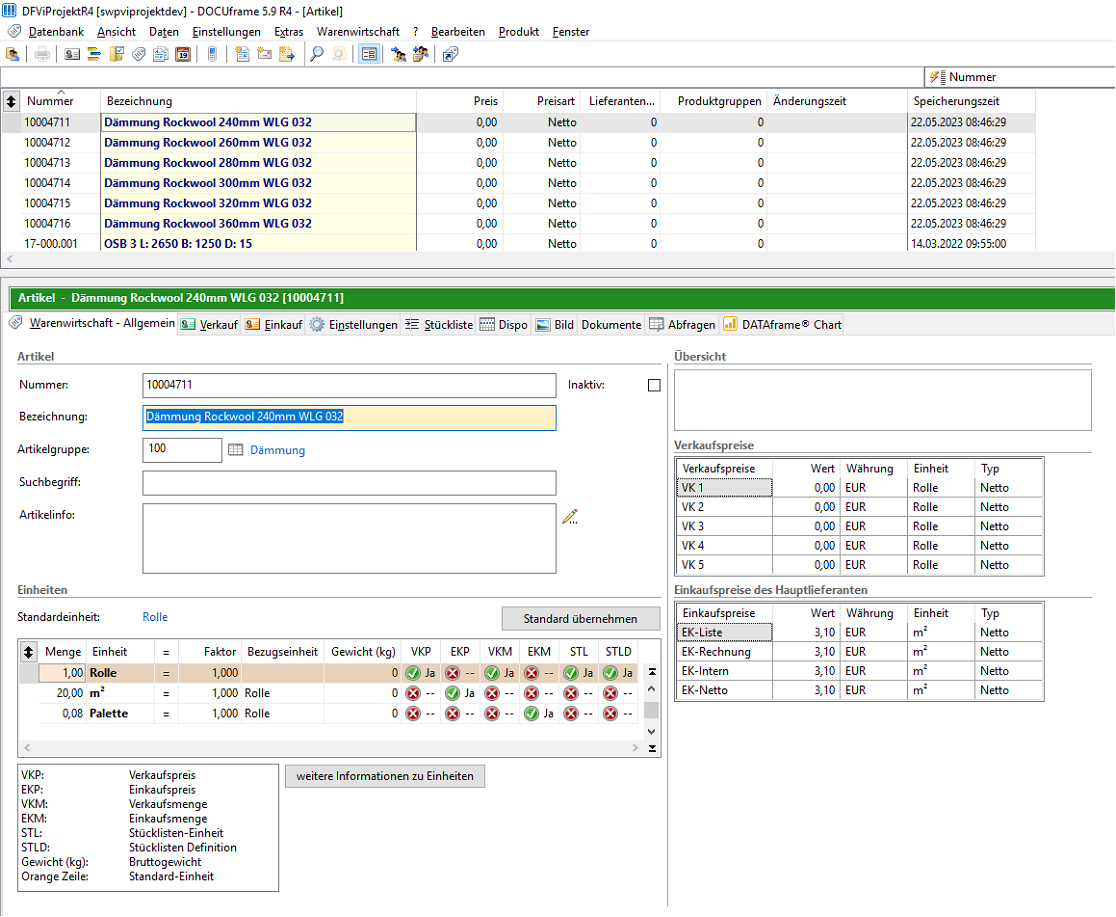Toggle VKM status for Rolle row

tap(492, 673)
